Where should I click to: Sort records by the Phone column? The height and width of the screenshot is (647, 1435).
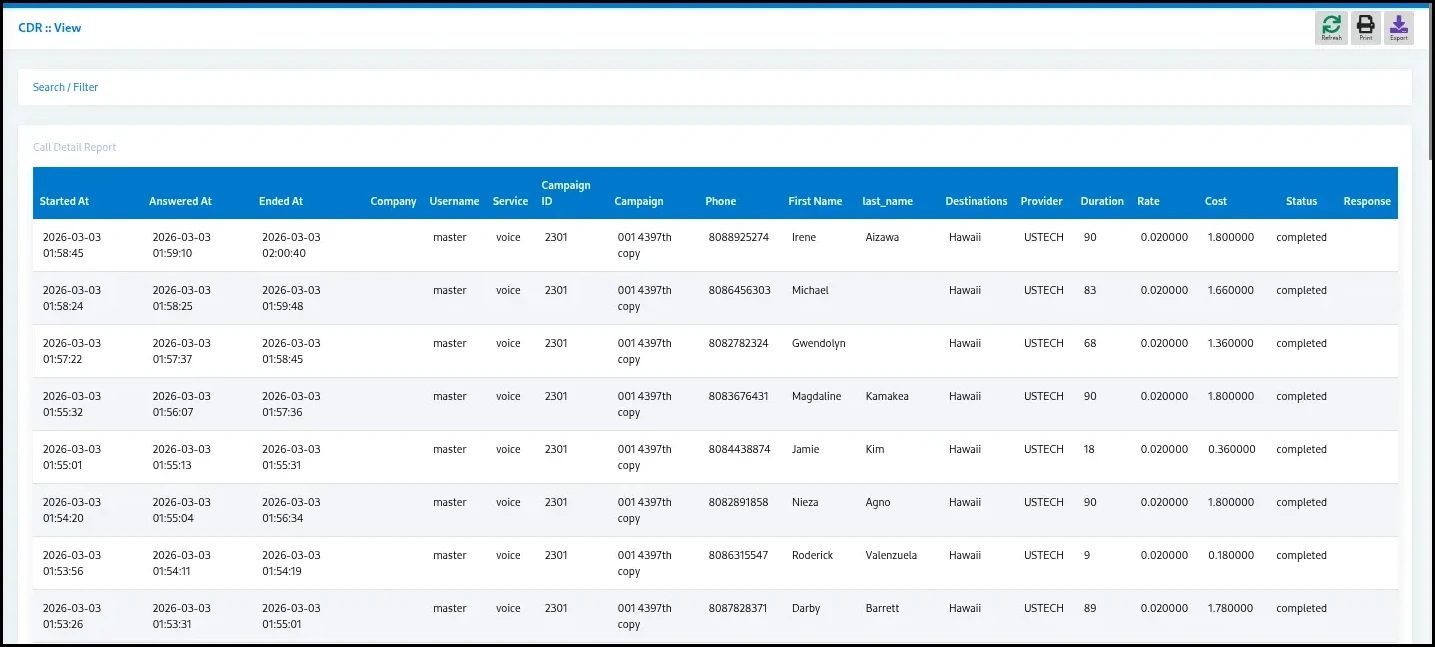[x=720, y=200]
